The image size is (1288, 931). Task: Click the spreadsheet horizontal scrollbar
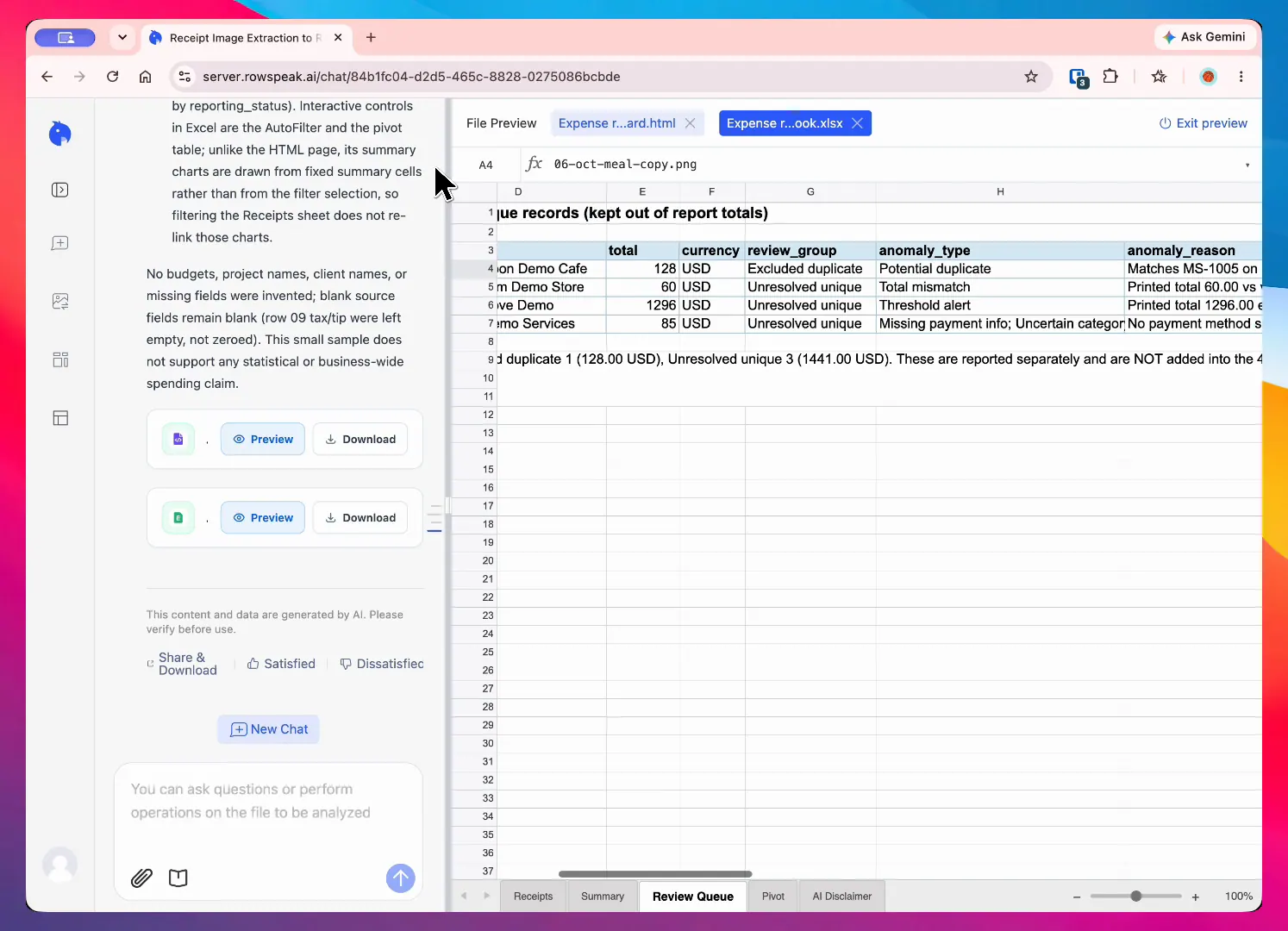655,874
